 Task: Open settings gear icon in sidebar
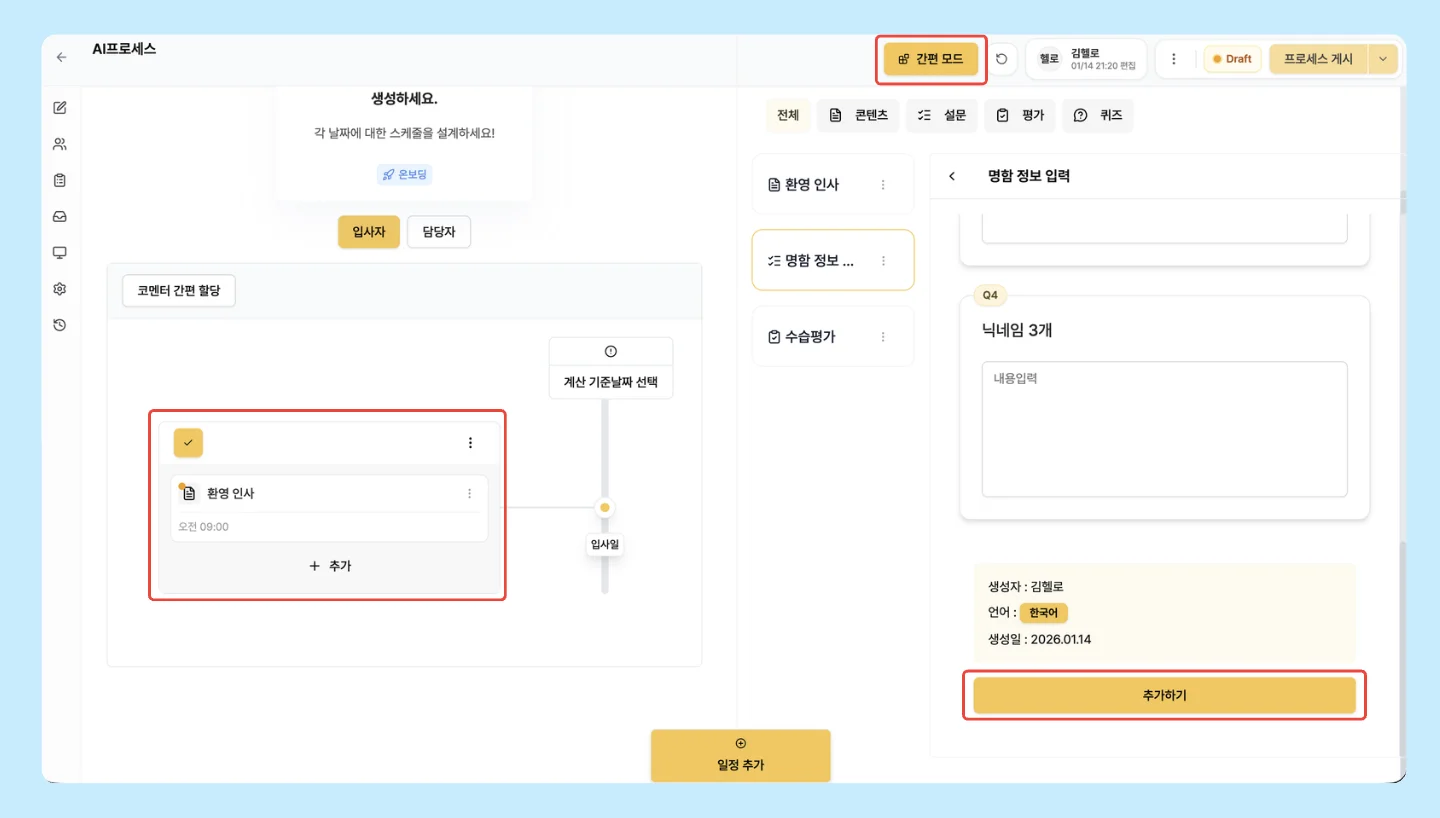[60, 289]
